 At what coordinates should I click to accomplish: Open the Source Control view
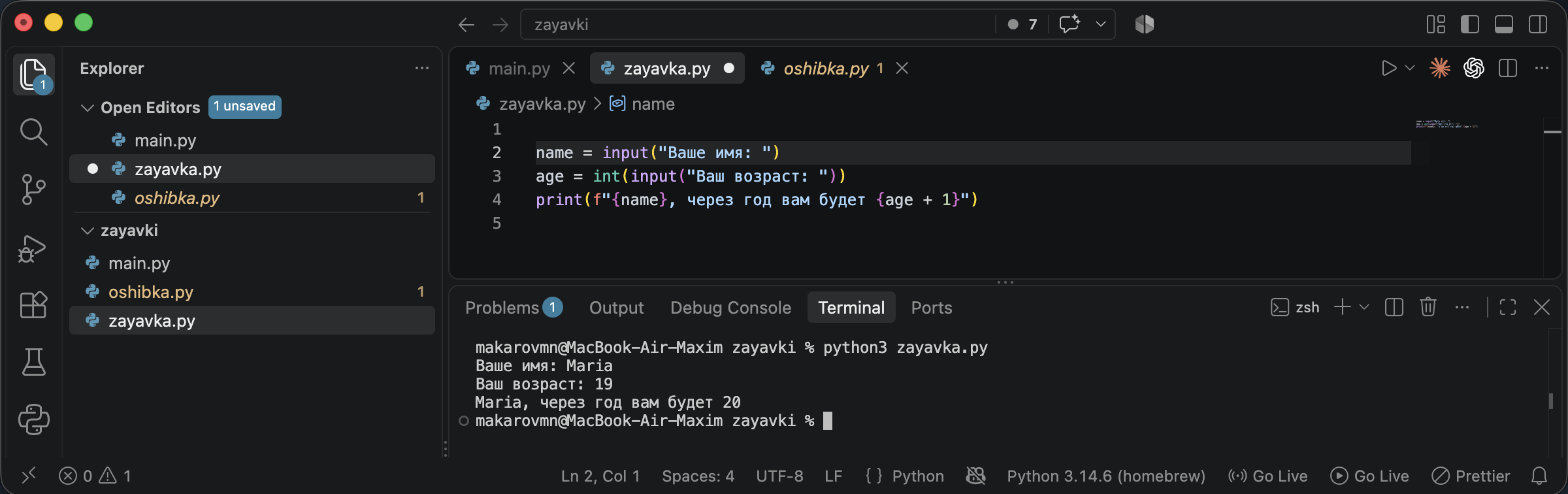click(33, 189)
